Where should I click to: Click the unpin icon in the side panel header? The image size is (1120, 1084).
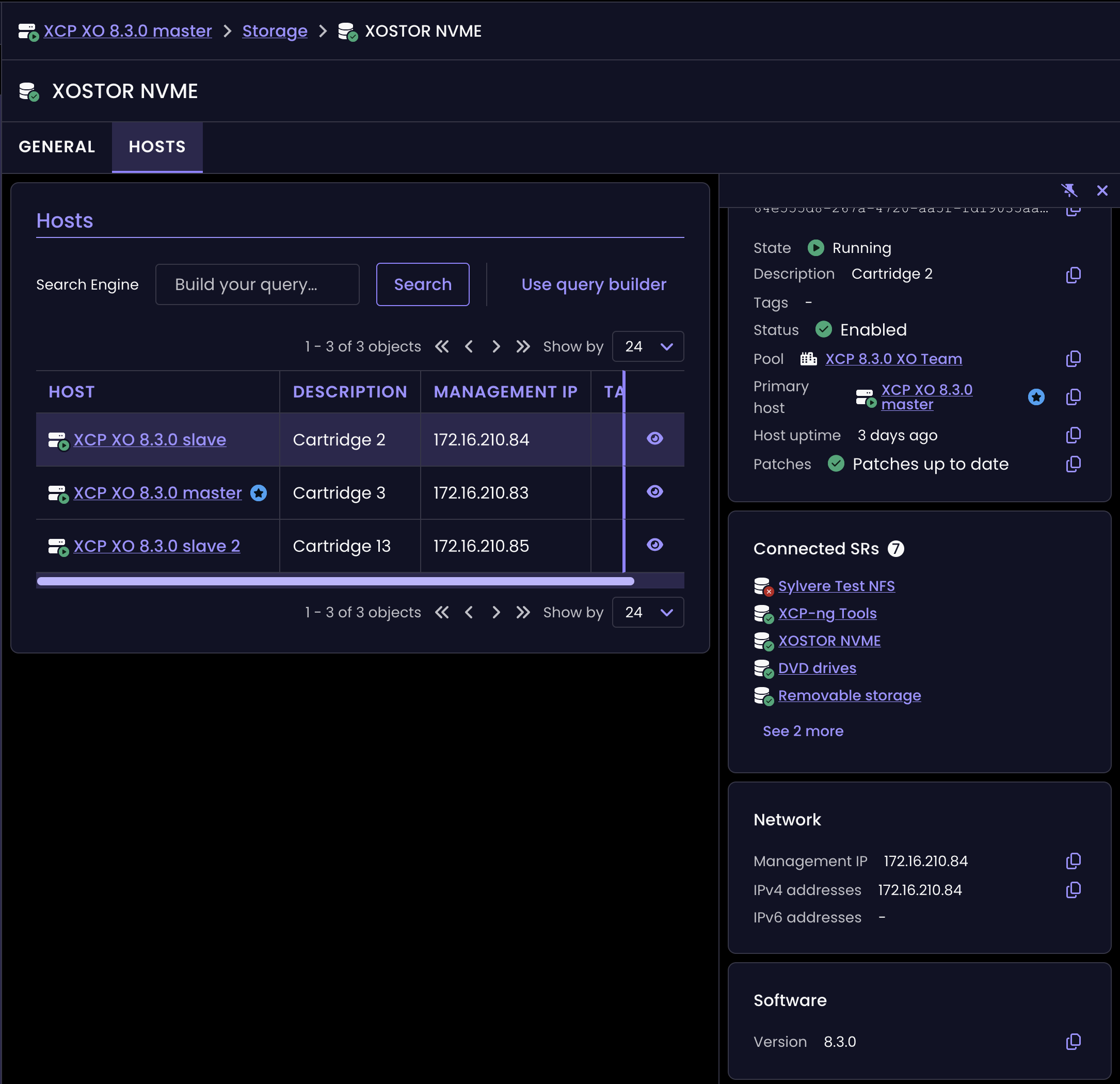point(1068,190)
